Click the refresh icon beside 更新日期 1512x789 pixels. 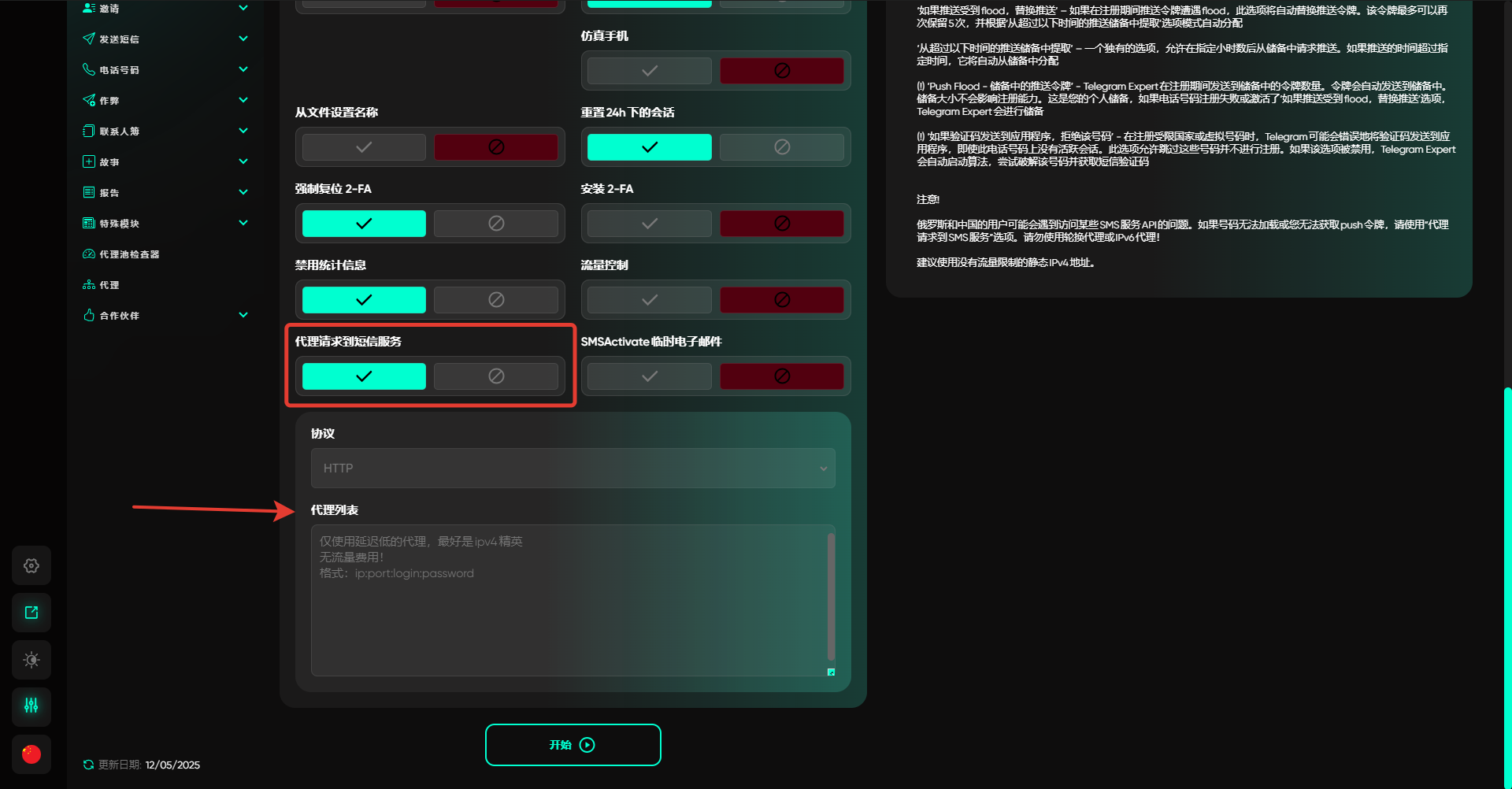[88, 765]
